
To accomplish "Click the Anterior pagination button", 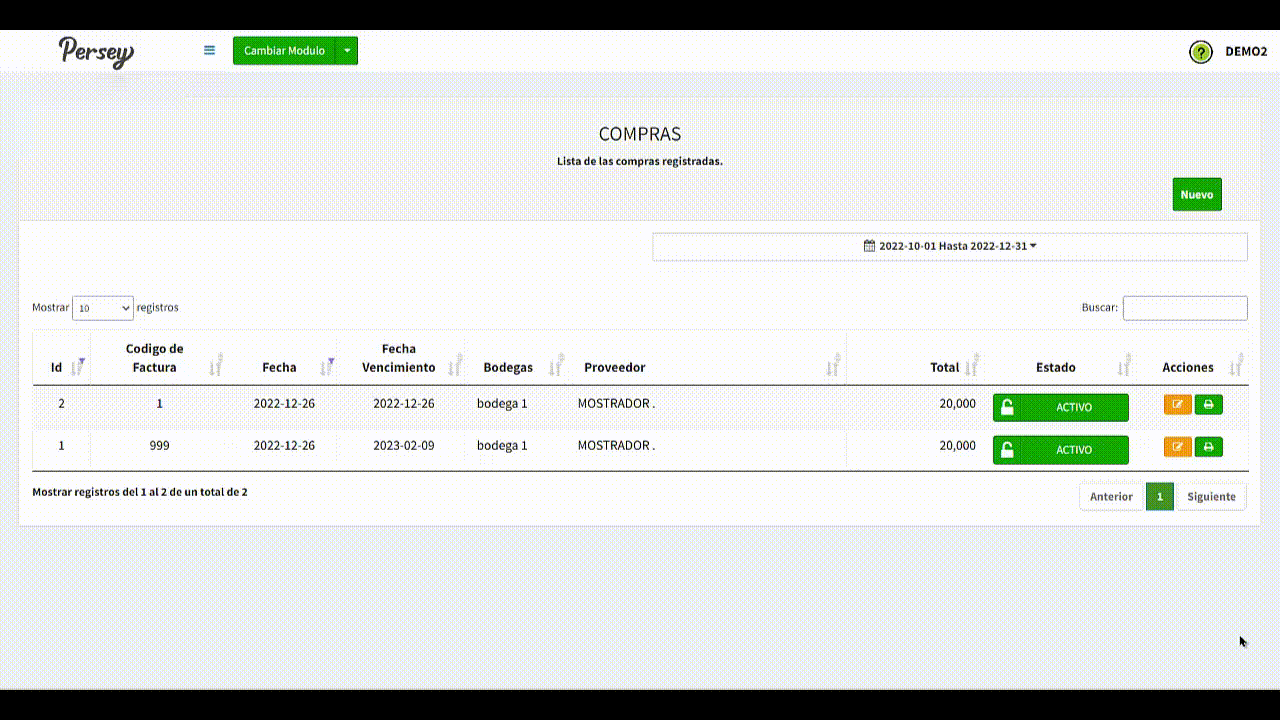I will click(x=1111, y=497).
